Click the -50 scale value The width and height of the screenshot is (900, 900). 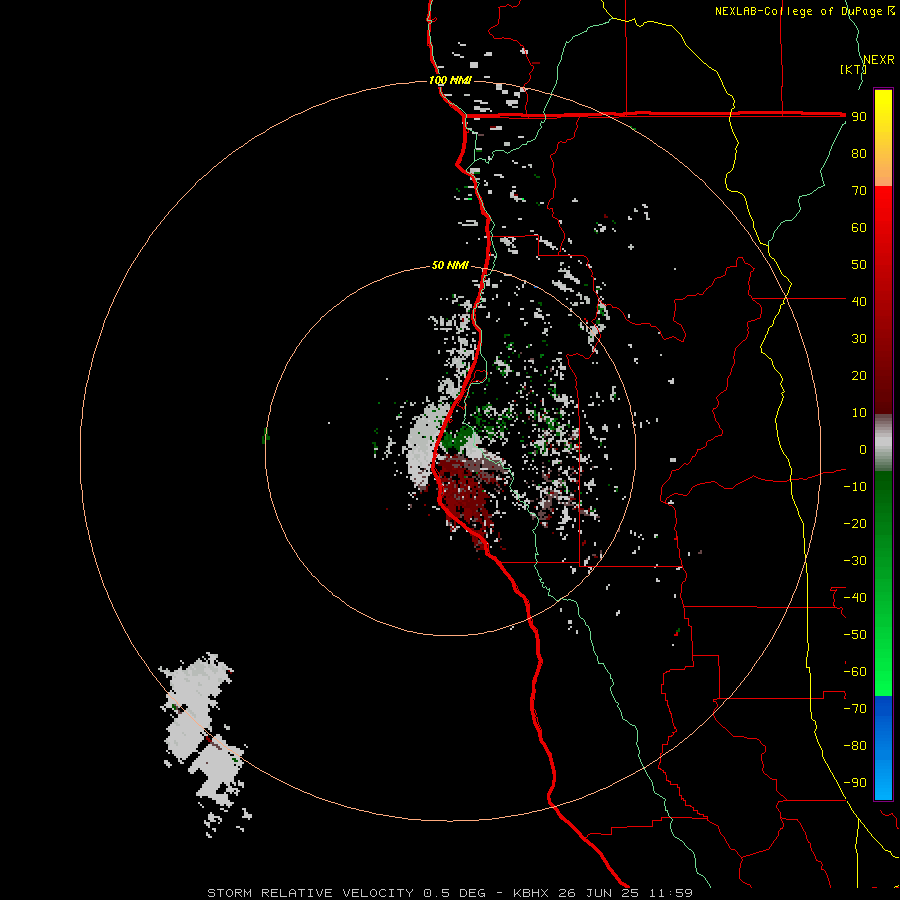855,635
